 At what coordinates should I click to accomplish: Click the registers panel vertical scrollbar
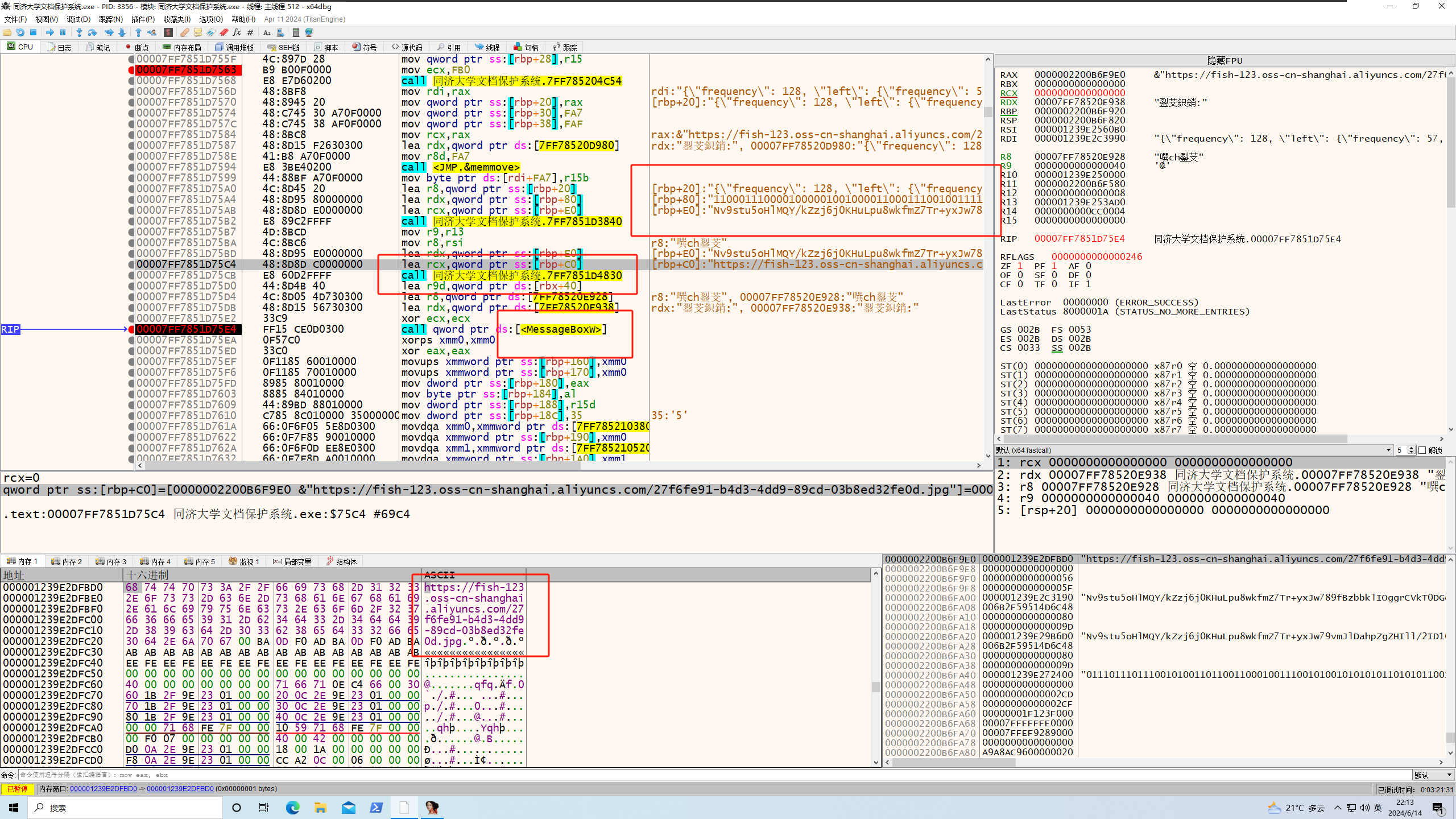pos(1450,250)
